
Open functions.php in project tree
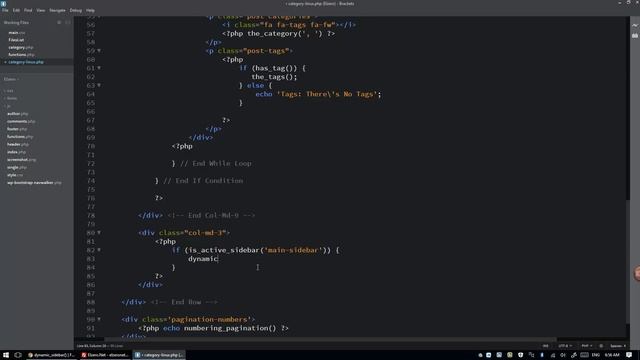[x=20, y=137]
